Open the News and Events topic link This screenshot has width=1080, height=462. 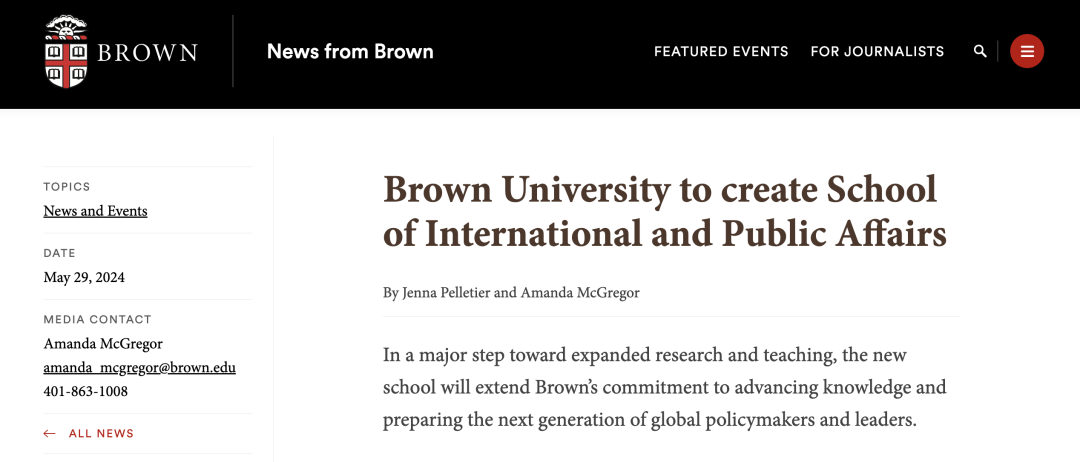tap(95, 211)
